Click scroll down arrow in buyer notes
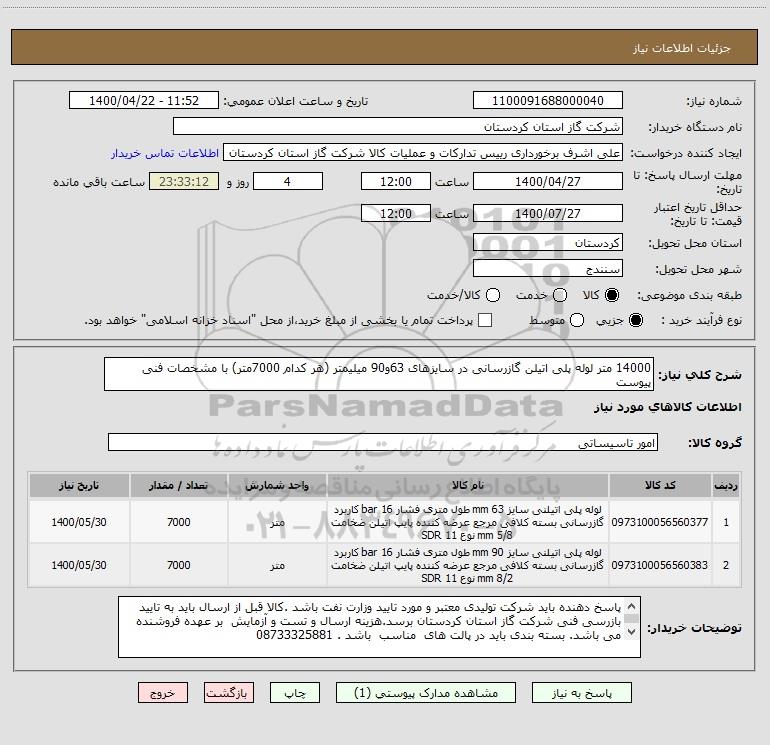The height and width of the screenshot is (745, 770). pos(632,632)
